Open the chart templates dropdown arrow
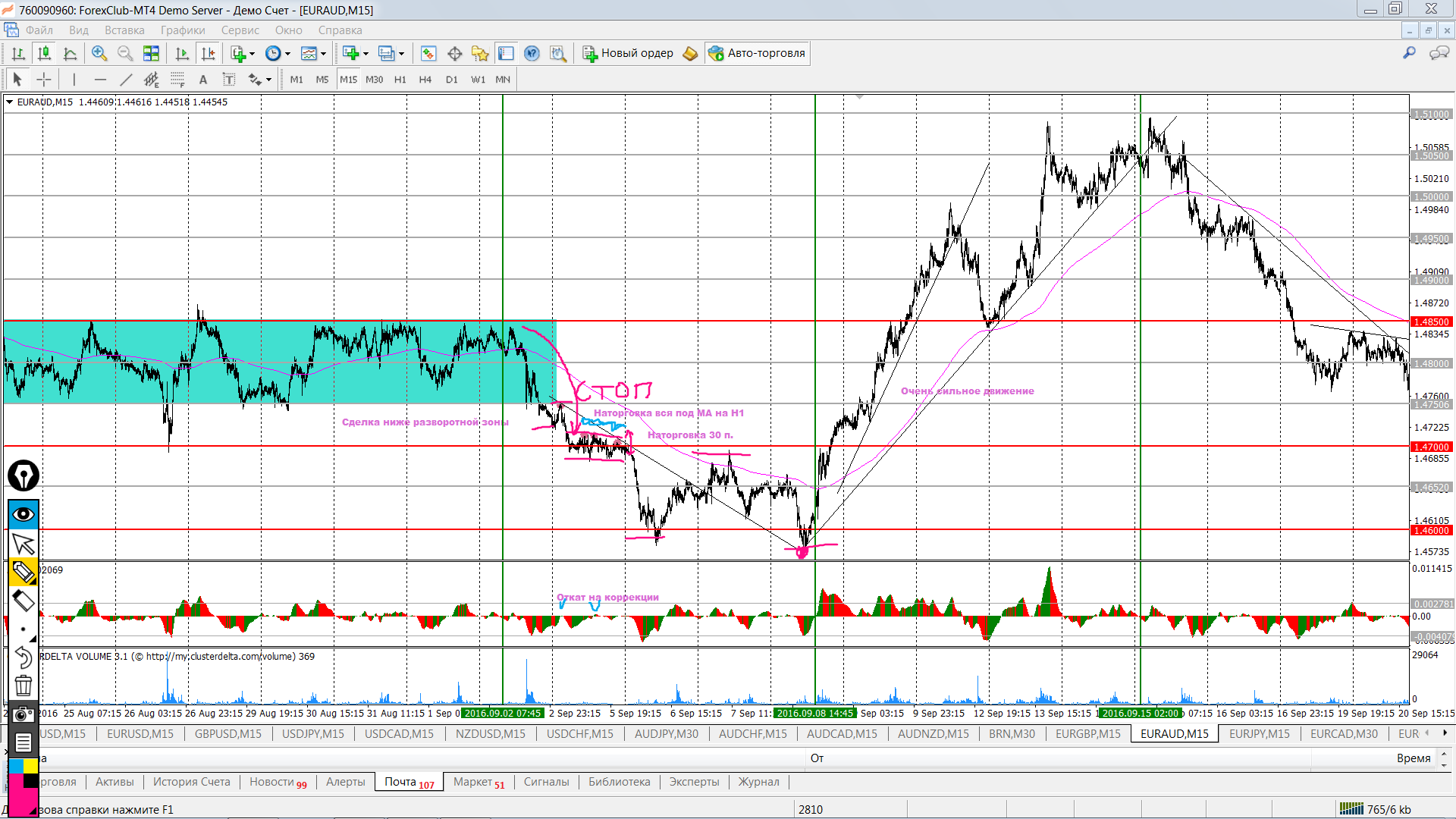Viewport: 1456px width, 819px height. [323, 54]
